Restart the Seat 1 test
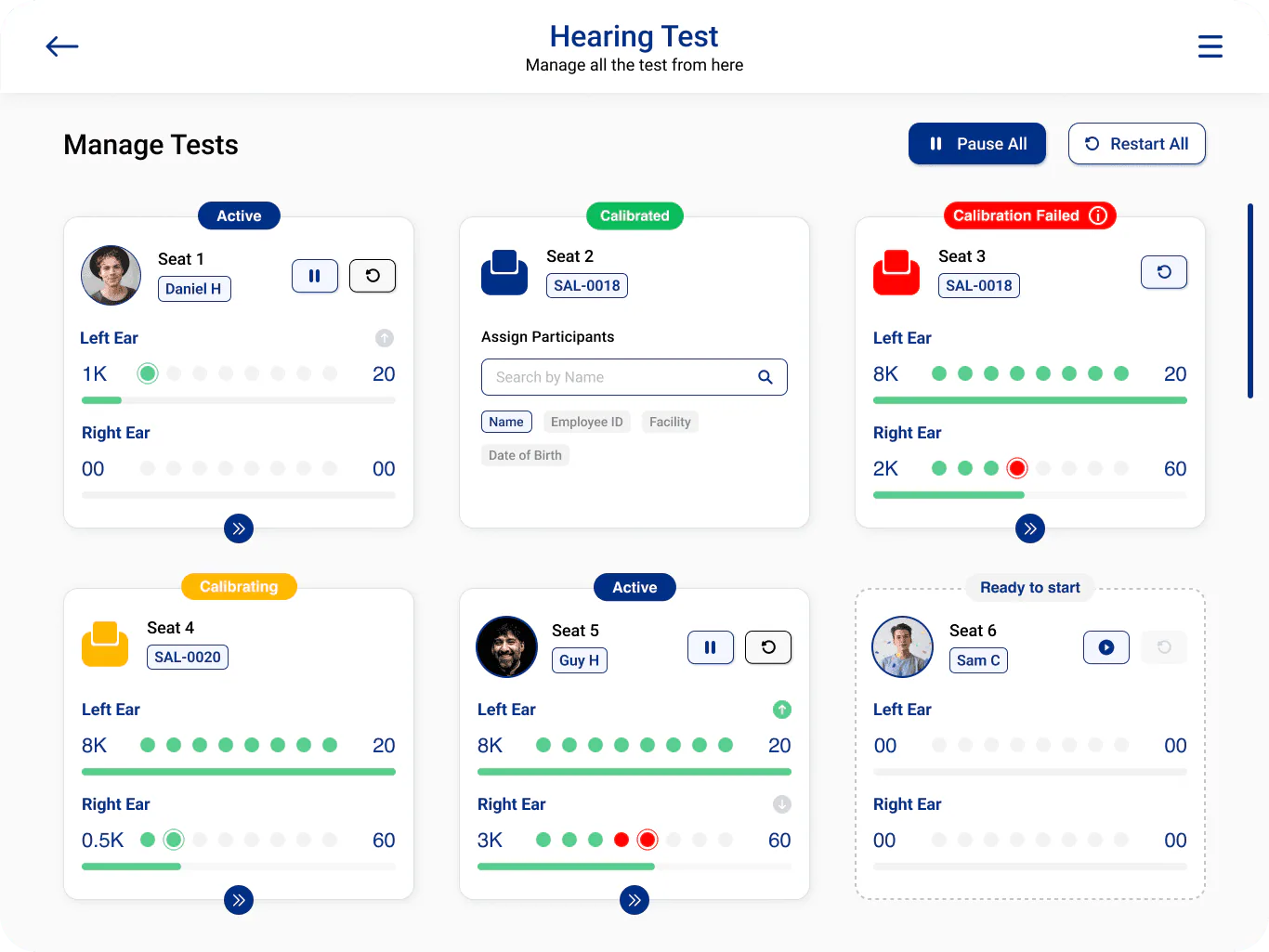 [x=373, y=276]
